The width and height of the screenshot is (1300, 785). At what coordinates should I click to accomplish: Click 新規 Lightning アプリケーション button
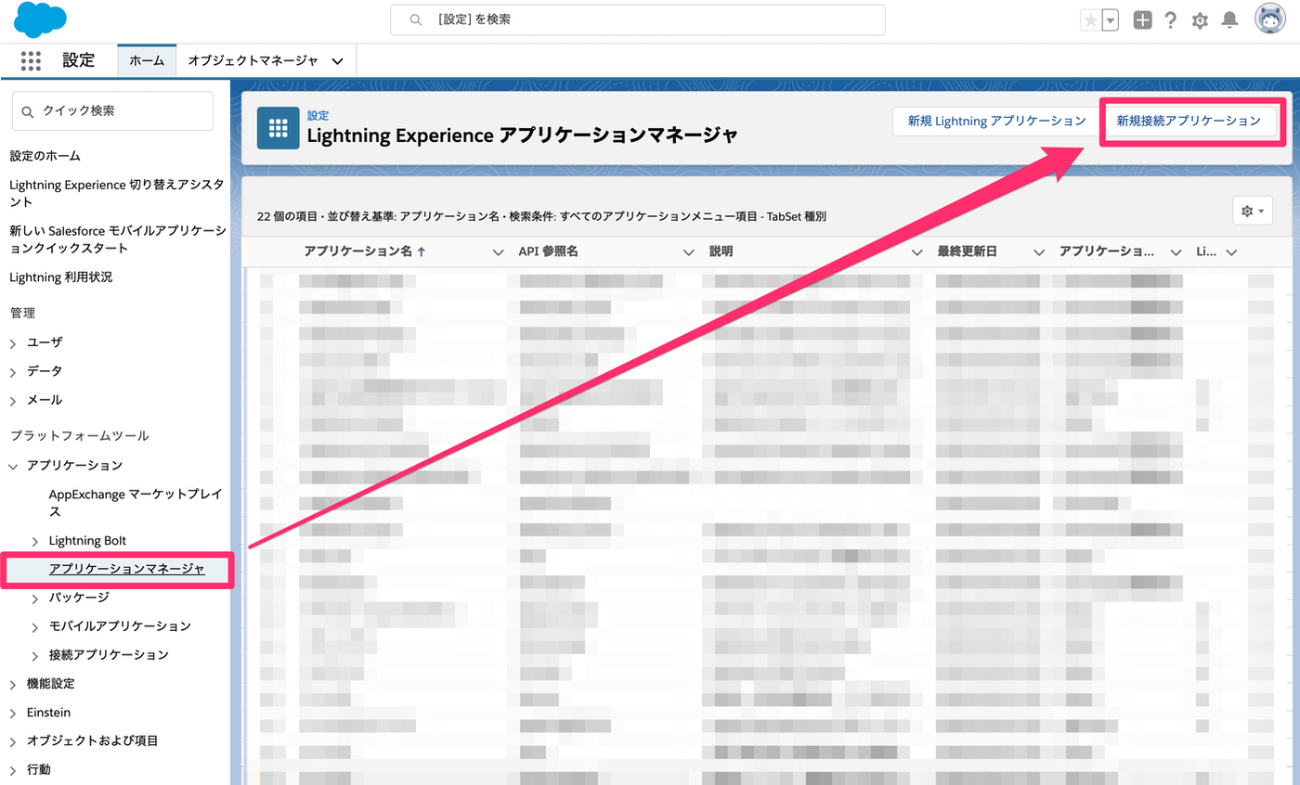[x=996, y=121]
